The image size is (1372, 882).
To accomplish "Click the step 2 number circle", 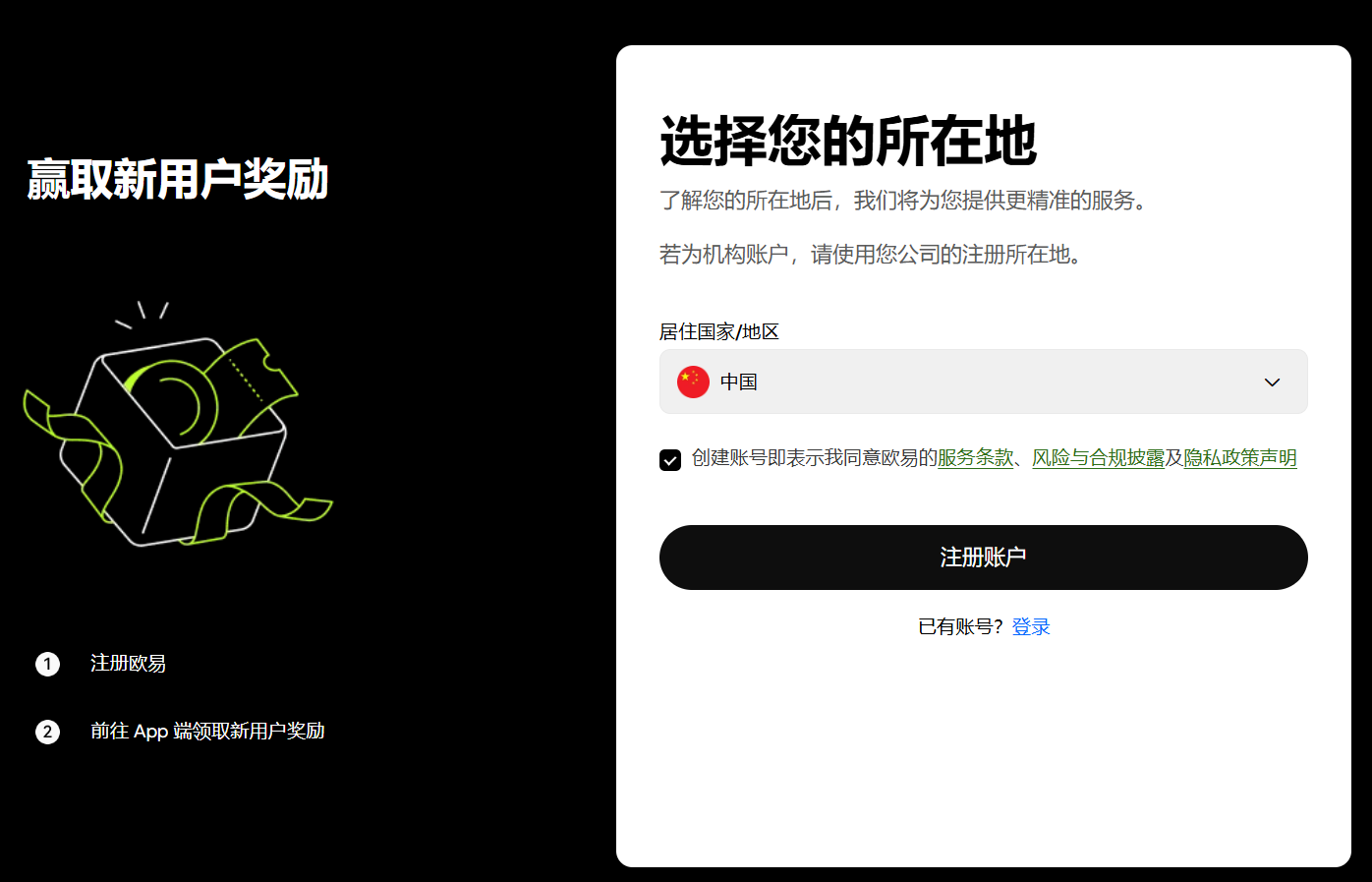I will [47, 732].
